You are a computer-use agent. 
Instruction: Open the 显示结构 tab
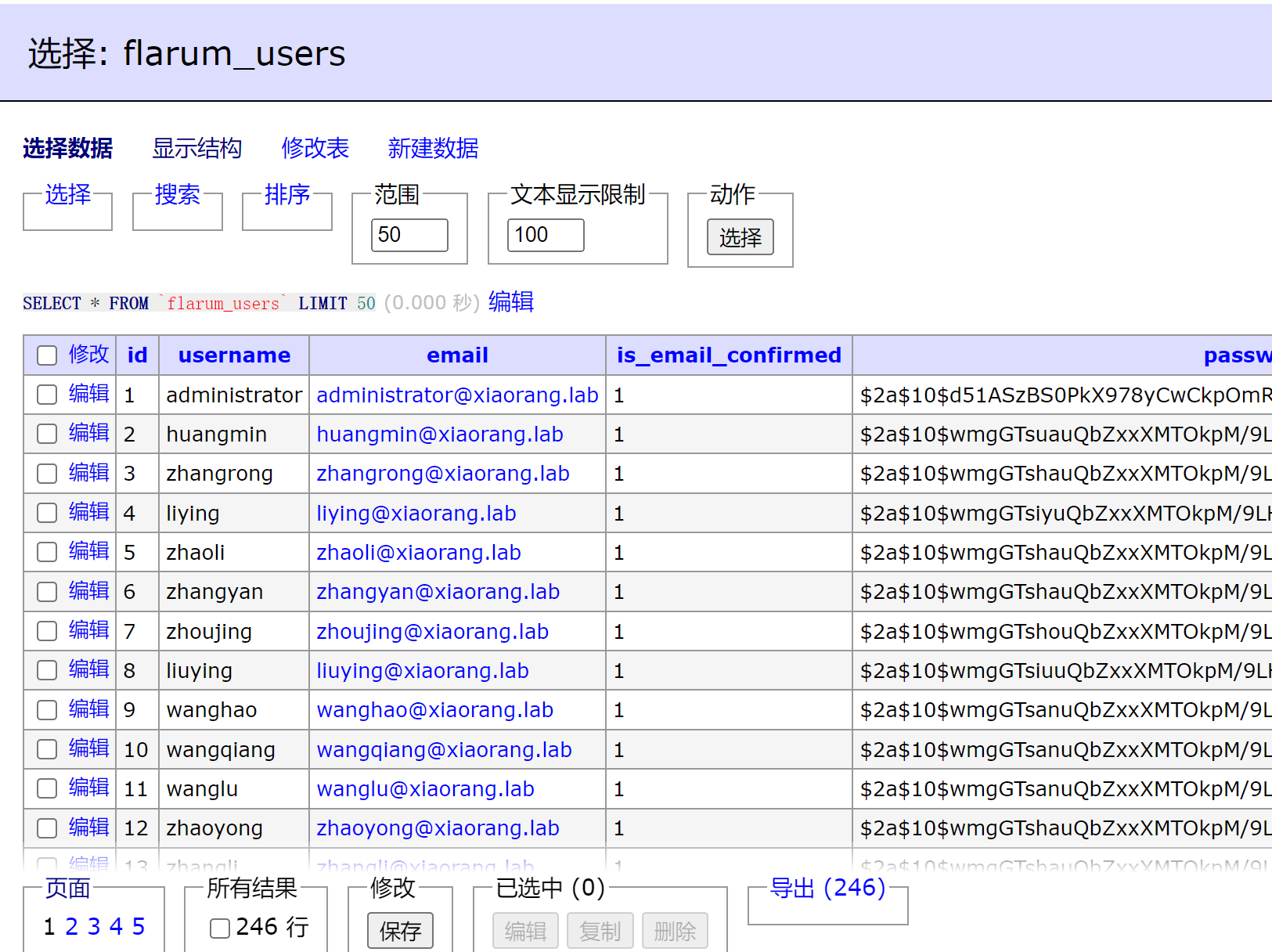196,148
